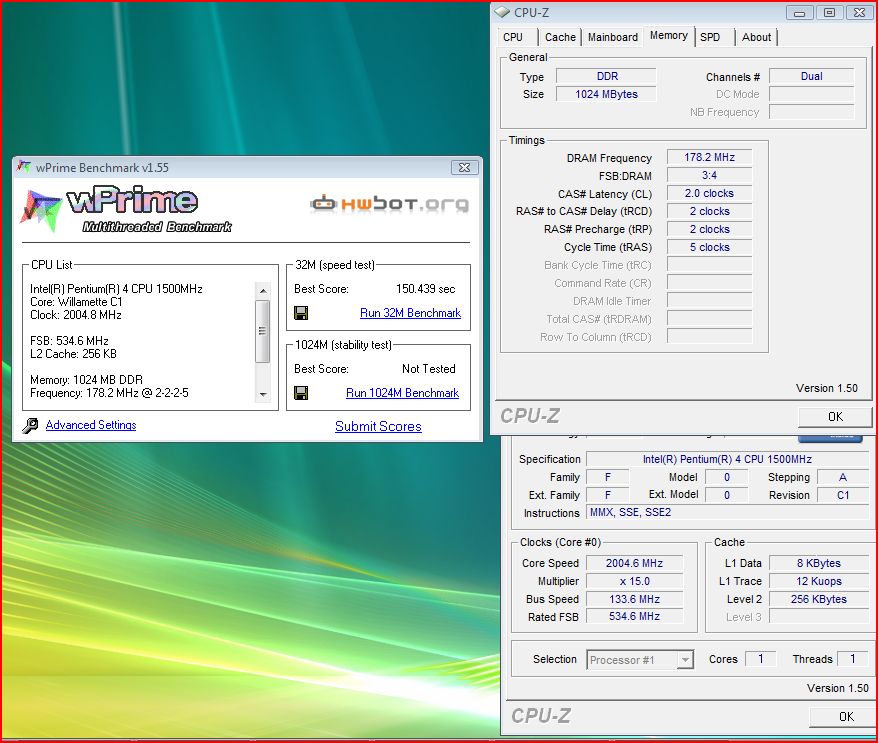Screen dimensions: 878x743
Task: Click the Size field showing 1024 MBytes
Action: [x=606, y=94]
